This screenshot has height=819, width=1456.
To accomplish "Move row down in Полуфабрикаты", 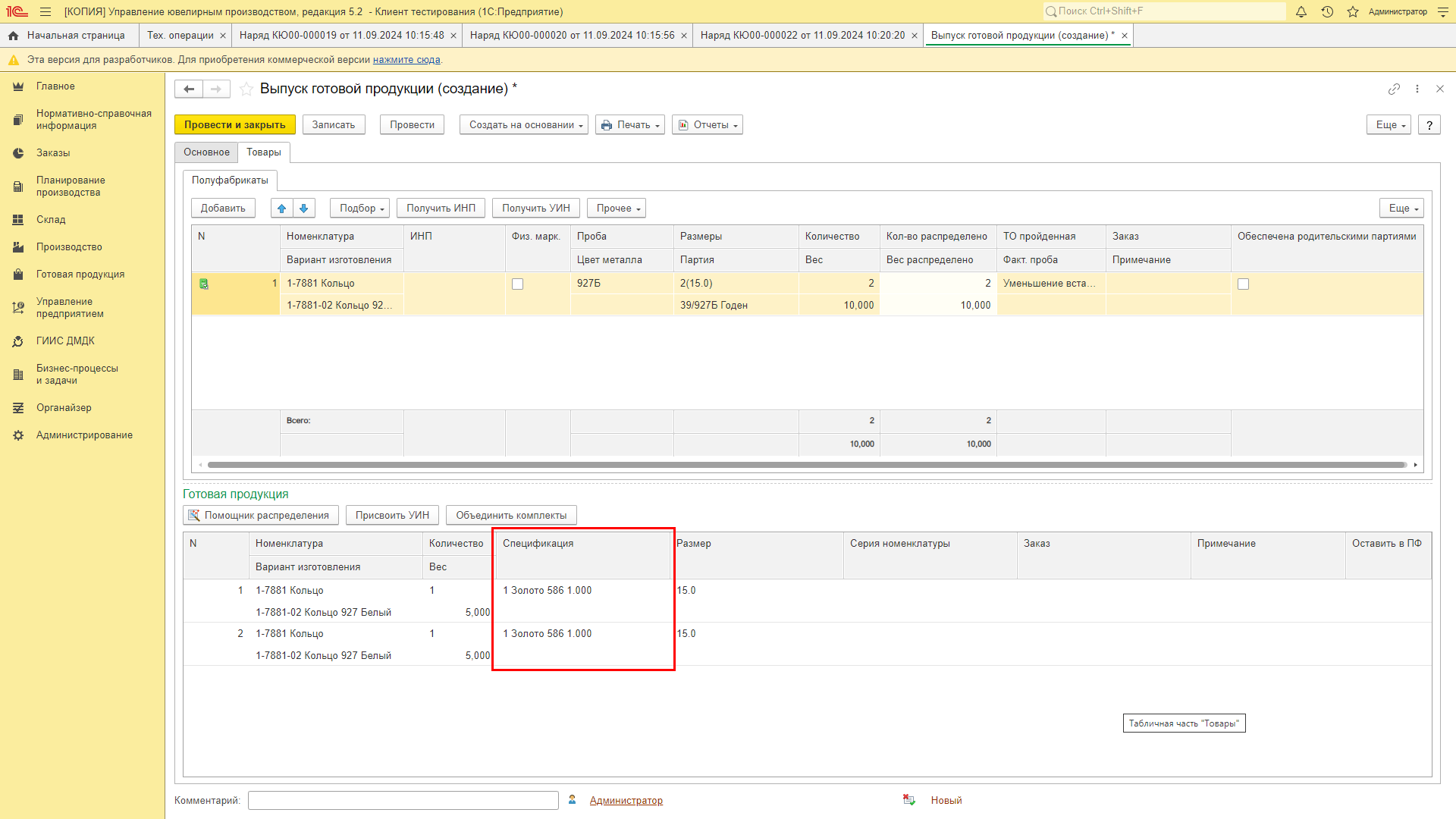I will (x=304, y=209).
